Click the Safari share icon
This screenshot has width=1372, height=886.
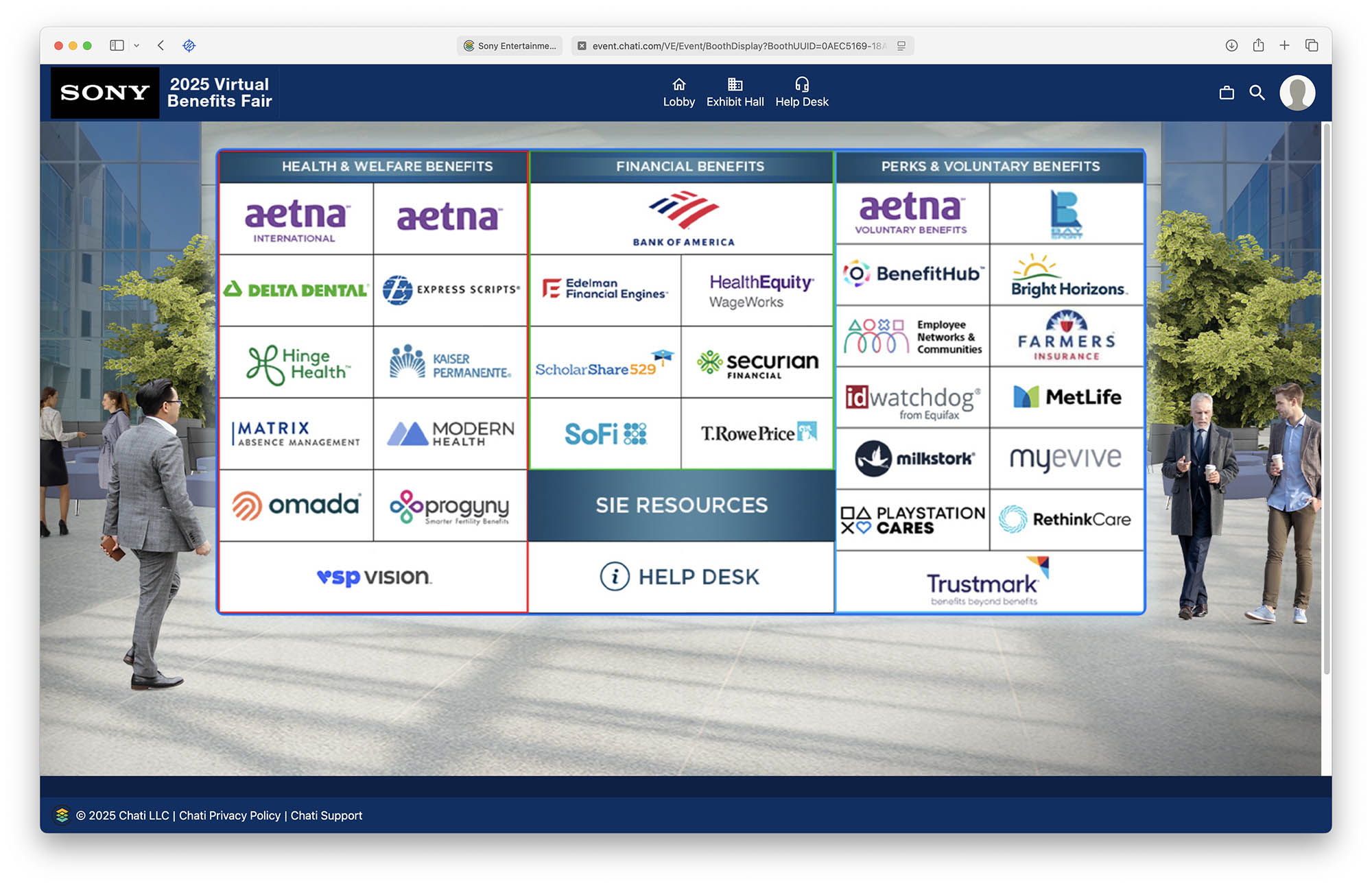pos(1258,45)
